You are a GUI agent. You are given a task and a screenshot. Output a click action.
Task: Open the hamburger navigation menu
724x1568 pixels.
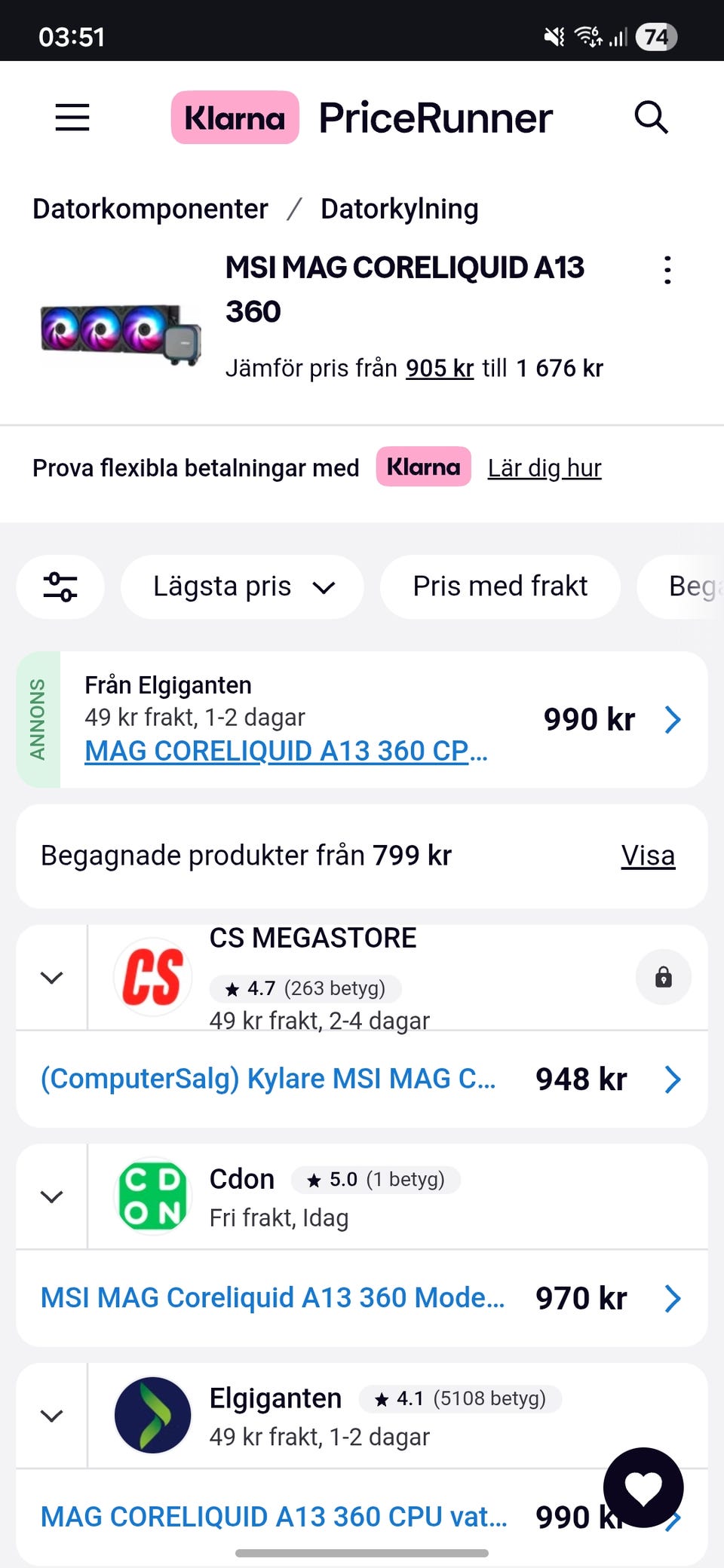(72, 118)
